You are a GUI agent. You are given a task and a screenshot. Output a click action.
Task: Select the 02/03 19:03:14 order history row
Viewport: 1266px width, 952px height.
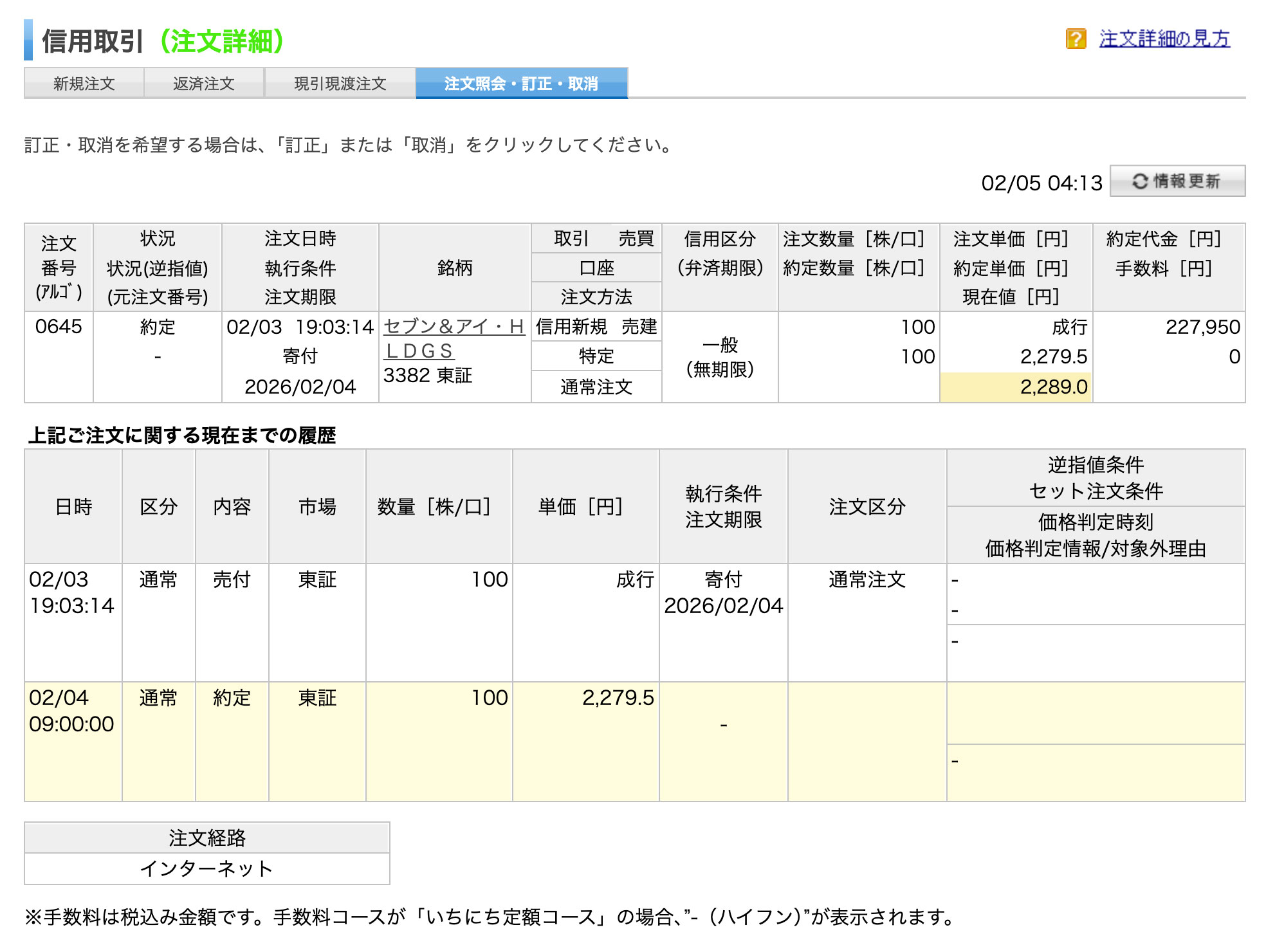71,592
